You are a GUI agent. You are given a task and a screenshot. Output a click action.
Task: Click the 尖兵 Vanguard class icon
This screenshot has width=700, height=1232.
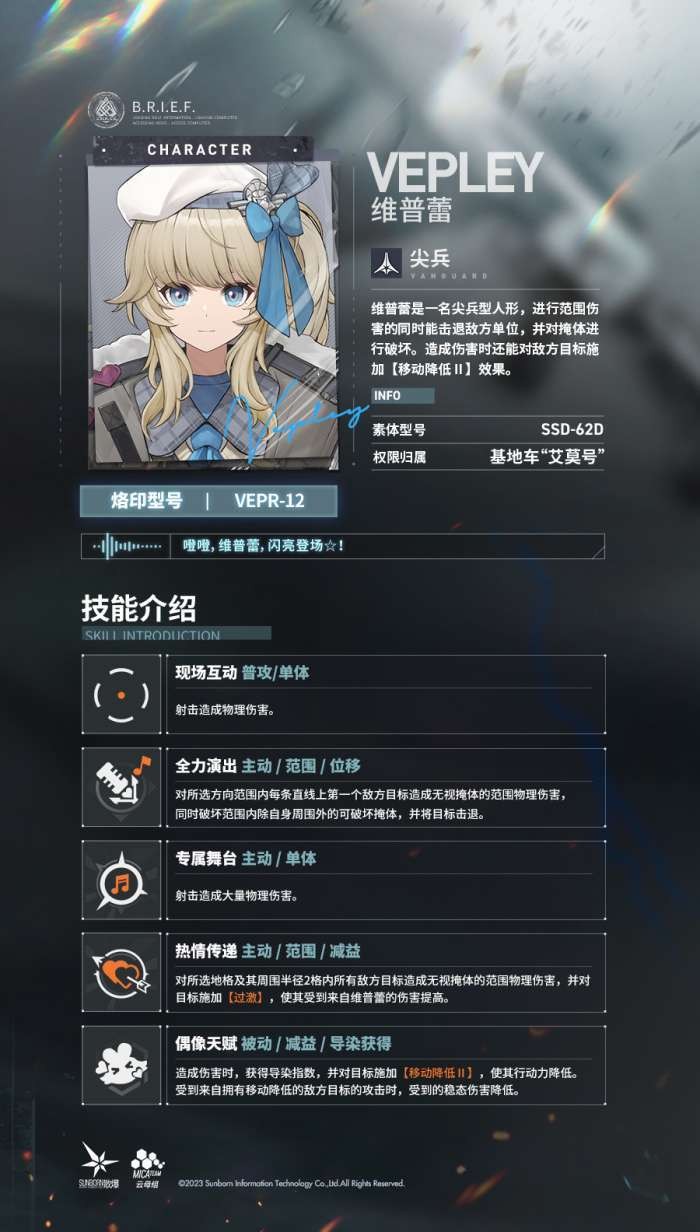pyautogui.click(x=386, y=263)
